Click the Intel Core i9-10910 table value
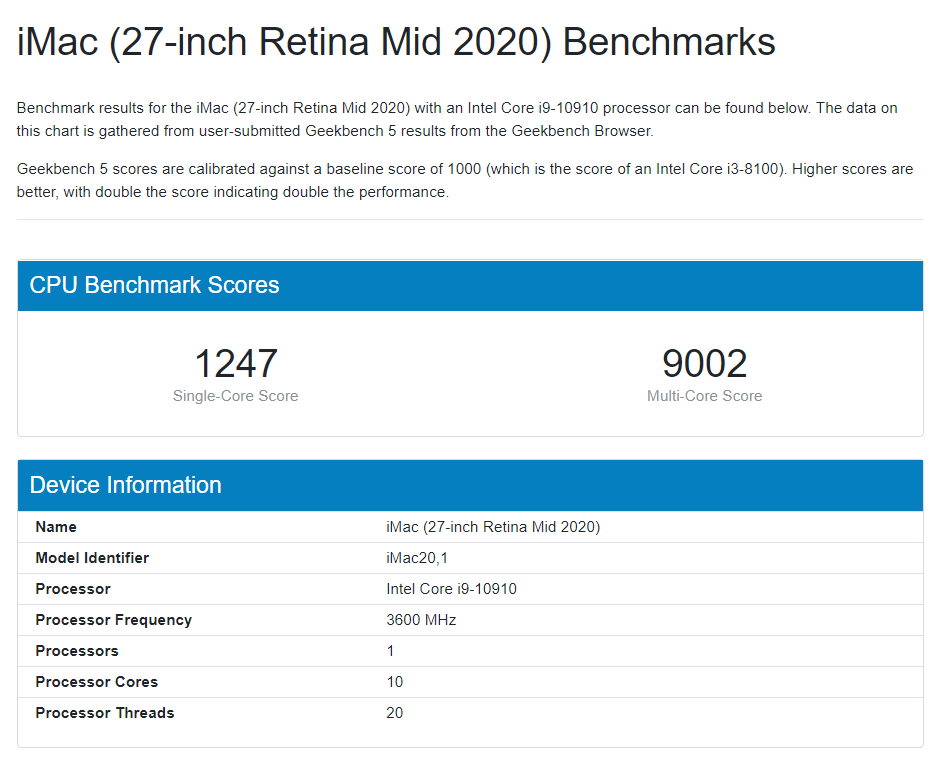932x765 pixels. pos(451,588)
